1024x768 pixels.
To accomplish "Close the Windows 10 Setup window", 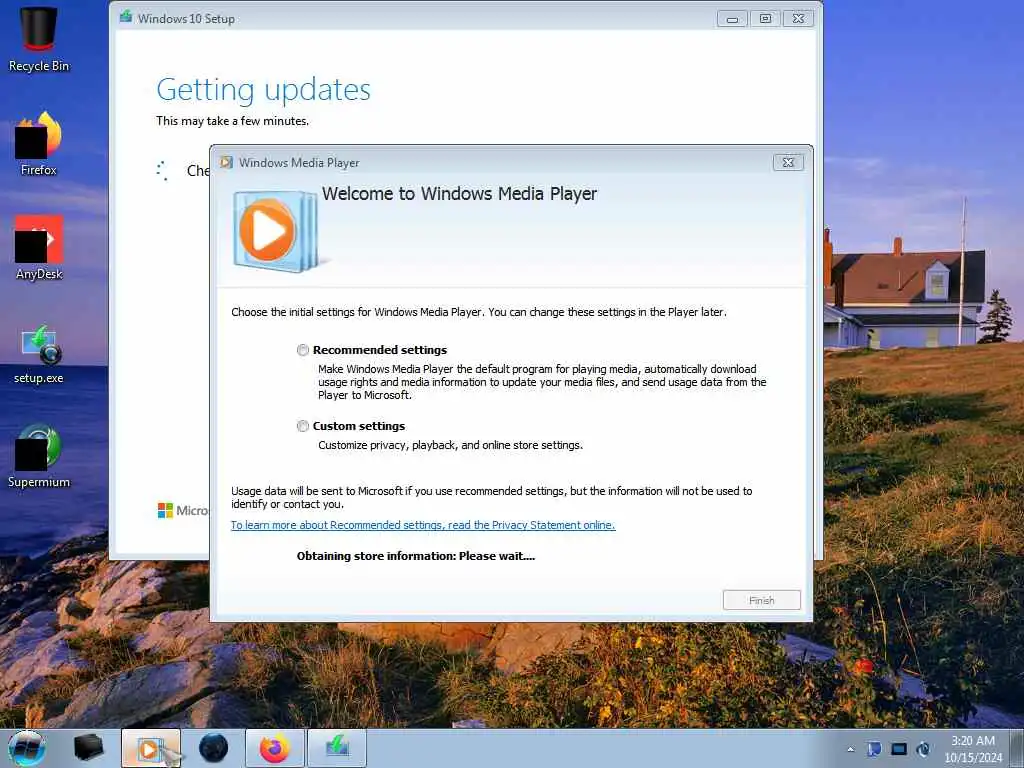I will pos(799,19).
